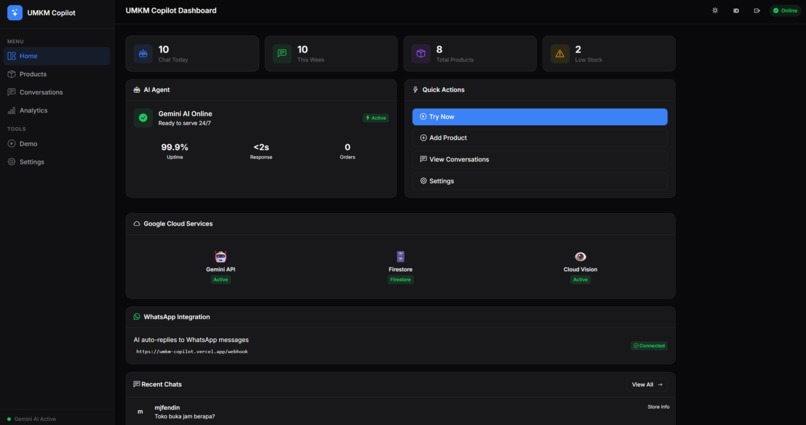The height and width of the screenshot is (425, 806).
Task: Click the 2 Low Stock card
Action: coord(609,53)
